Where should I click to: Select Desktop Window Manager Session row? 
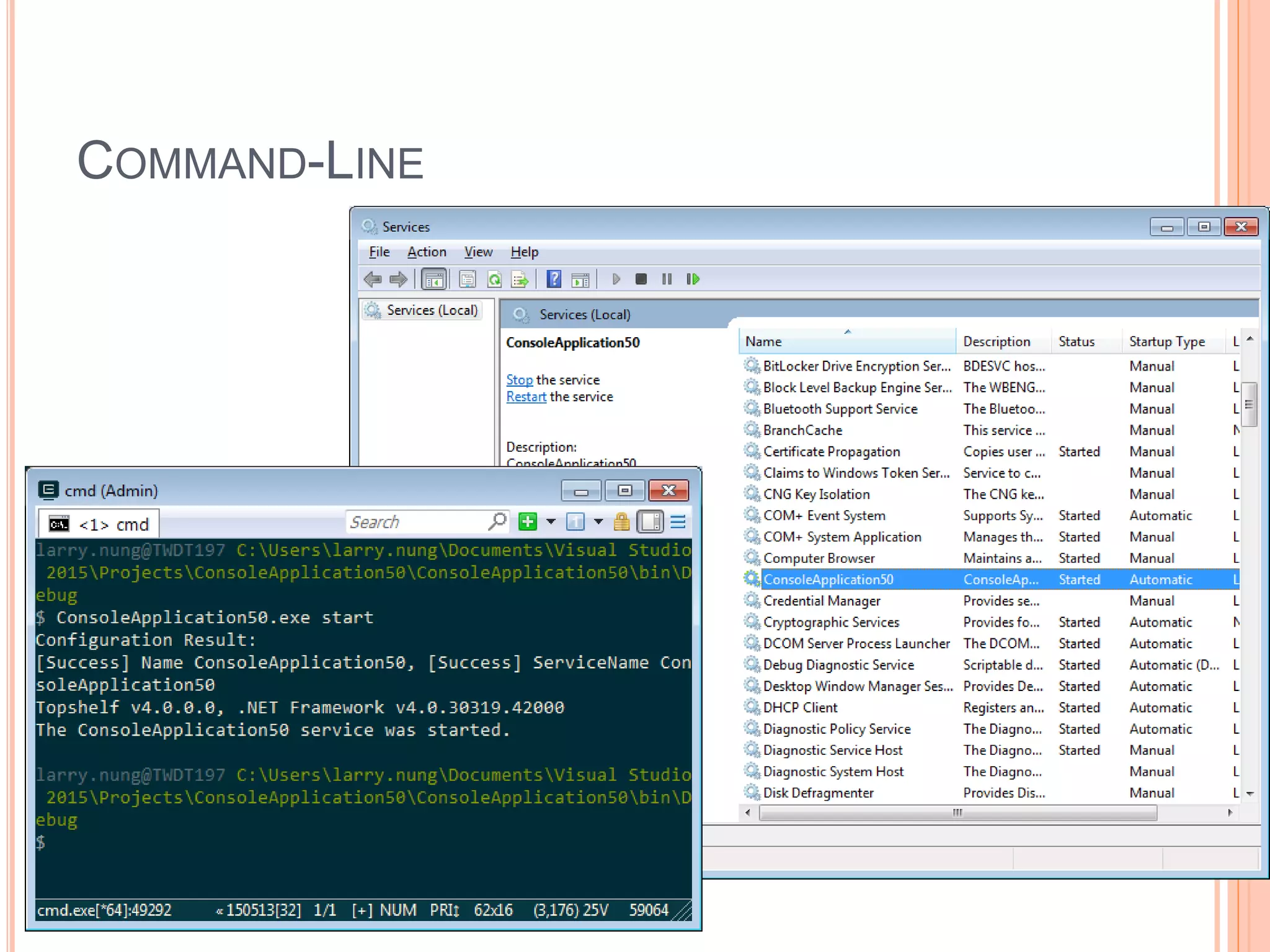[991, 686]
